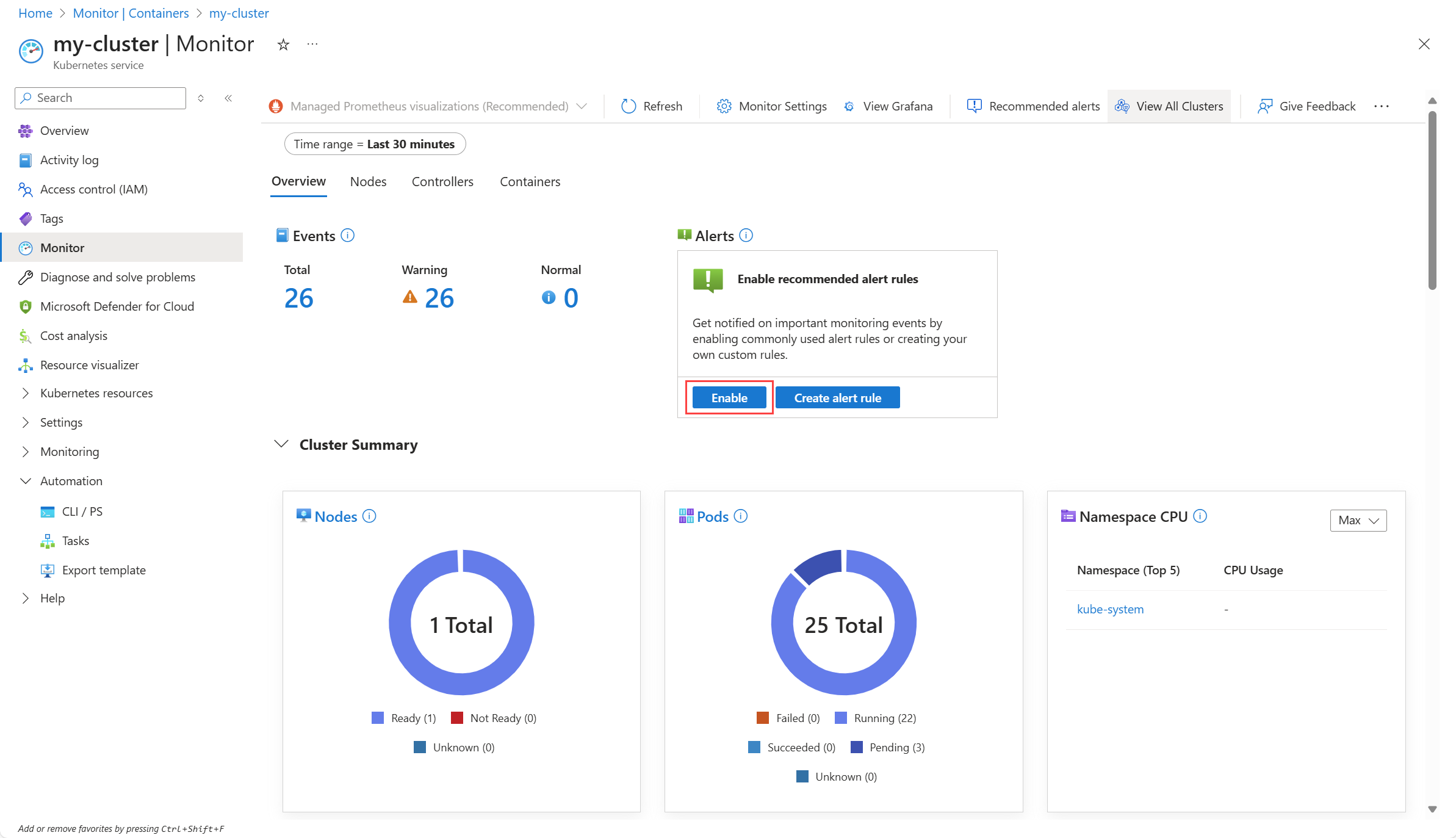Open Monitor Settings gear icon
Image resolution: width=1456 pixels, height=838 pixels.
click(724, 106)
